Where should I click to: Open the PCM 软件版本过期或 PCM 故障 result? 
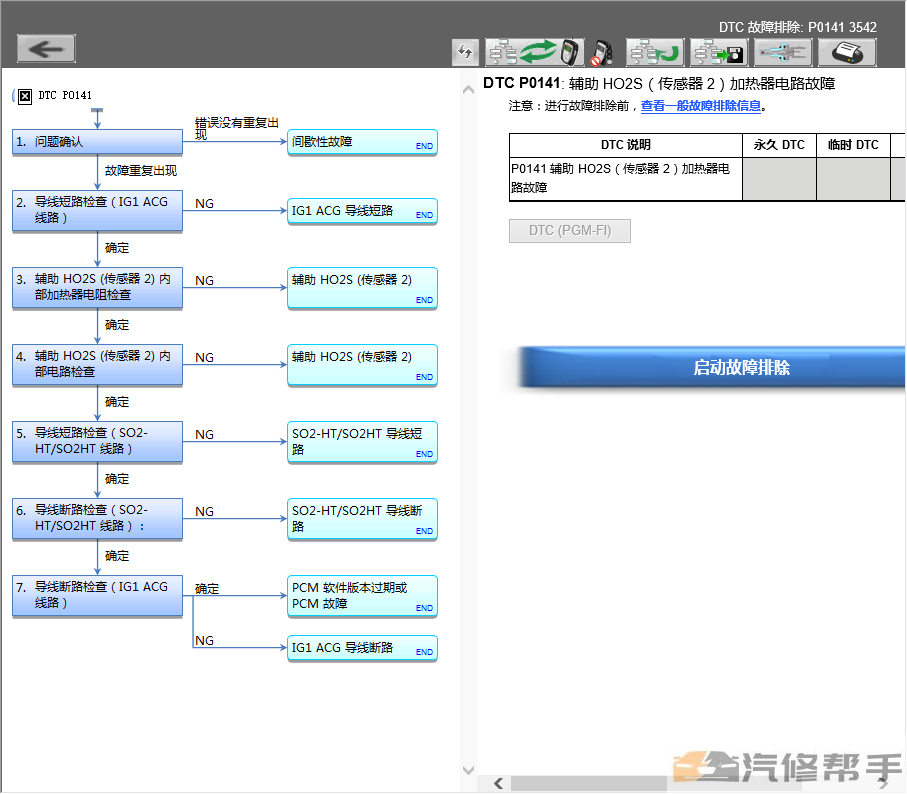[x=362, y=596]
